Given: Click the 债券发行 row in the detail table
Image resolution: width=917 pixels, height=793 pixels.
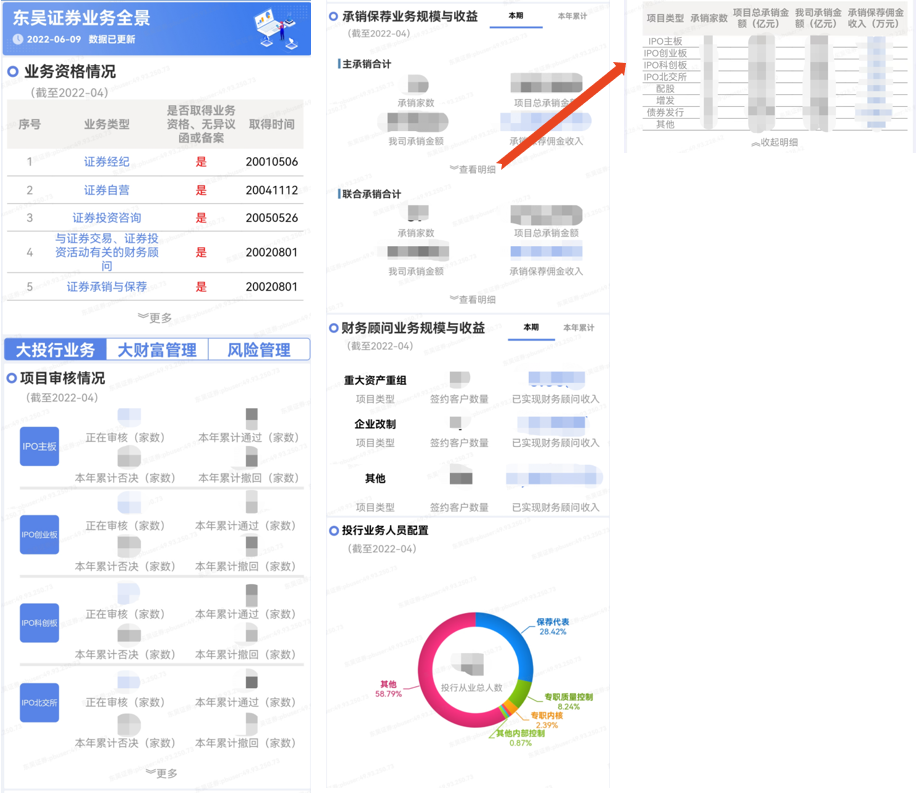Looking at the screenshot, I should 775,112.
